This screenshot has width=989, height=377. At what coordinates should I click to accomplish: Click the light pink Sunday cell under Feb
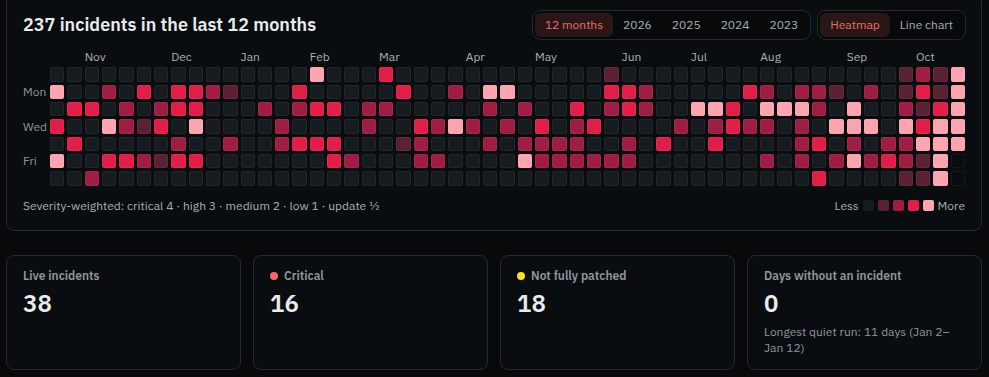pos(317,74)
